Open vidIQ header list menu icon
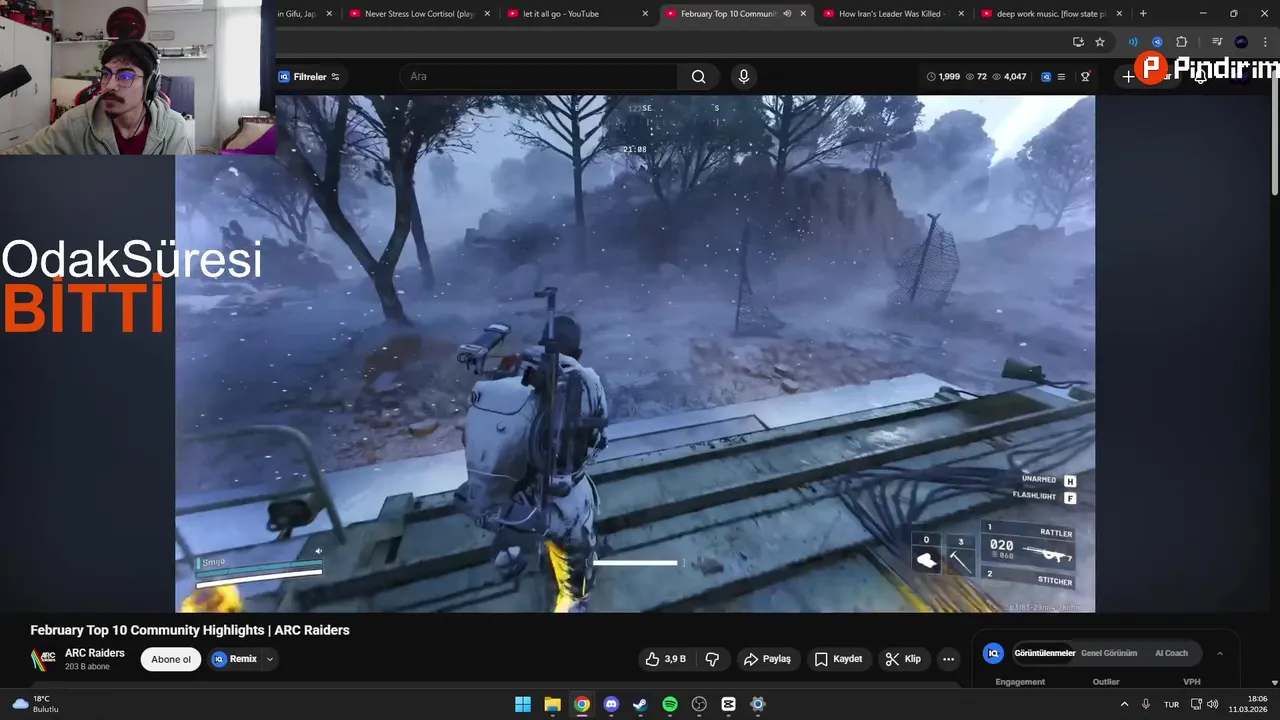Image resolution: width=1280 pixels, height=720 pixels. pyautogui.click(x=1061, y=77)
